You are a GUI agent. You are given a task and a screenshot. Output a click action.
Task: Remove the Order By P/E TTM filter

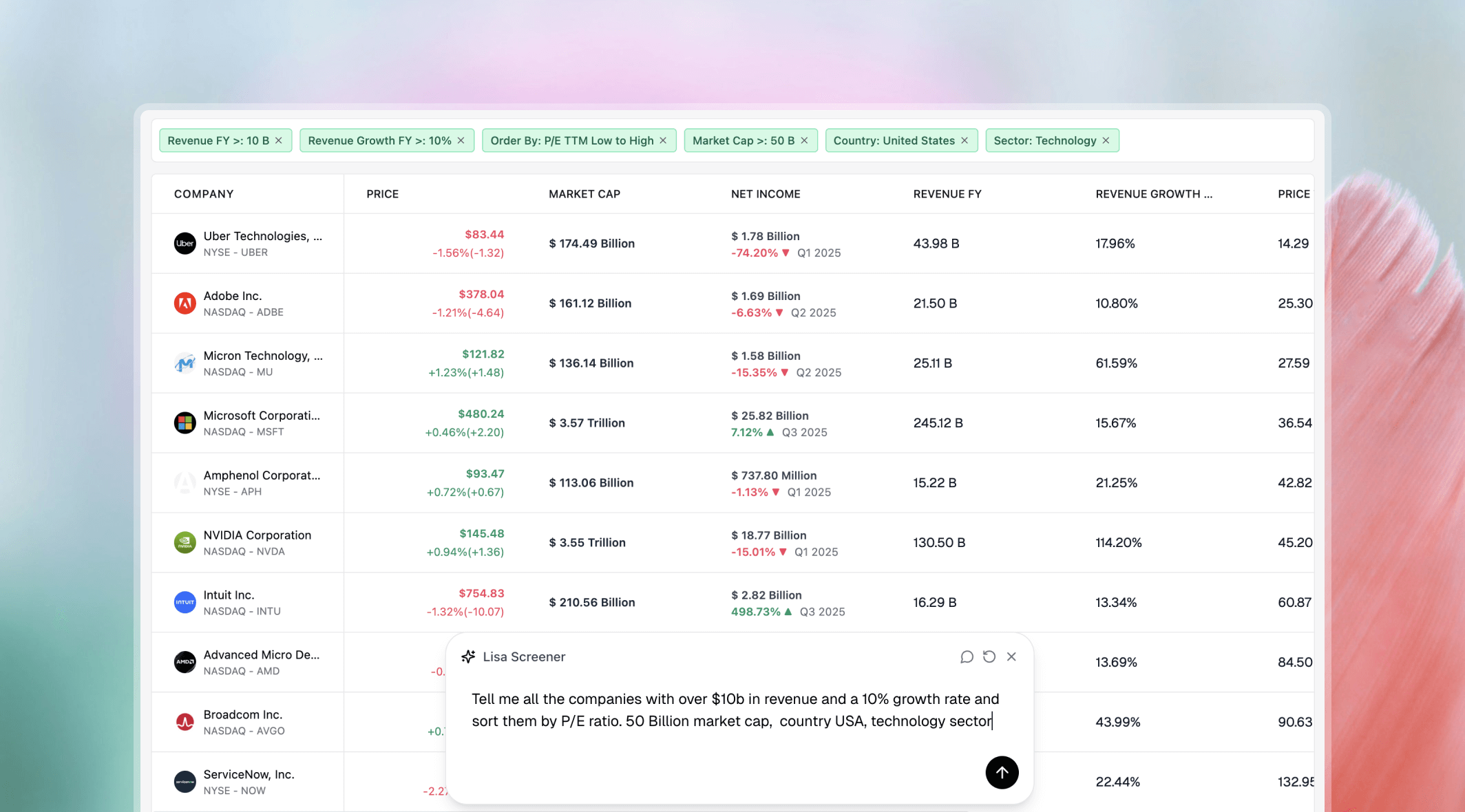tap(662, 140)
